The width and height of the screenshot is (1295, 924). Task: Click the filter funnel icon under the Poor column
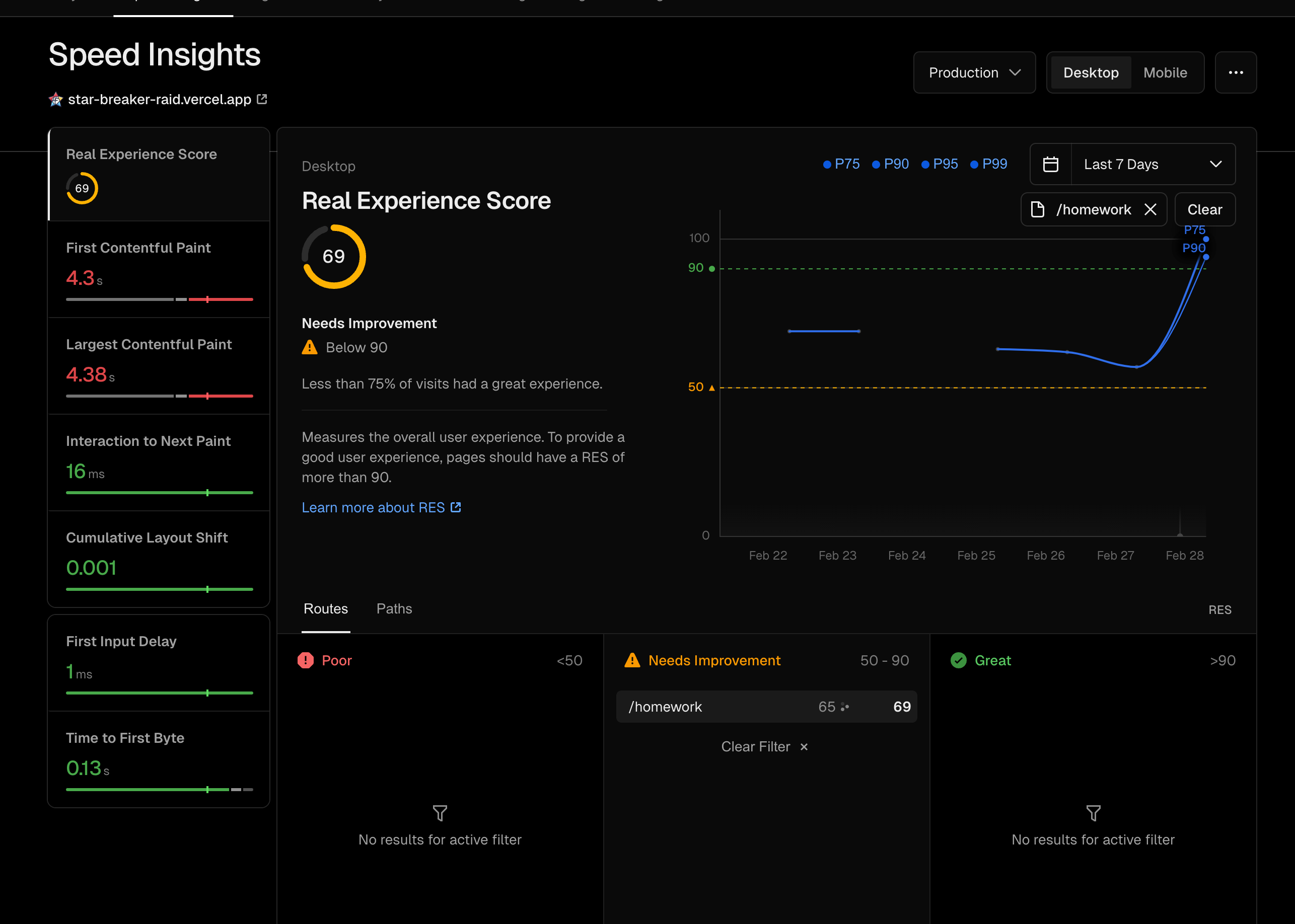pos(440,812)
